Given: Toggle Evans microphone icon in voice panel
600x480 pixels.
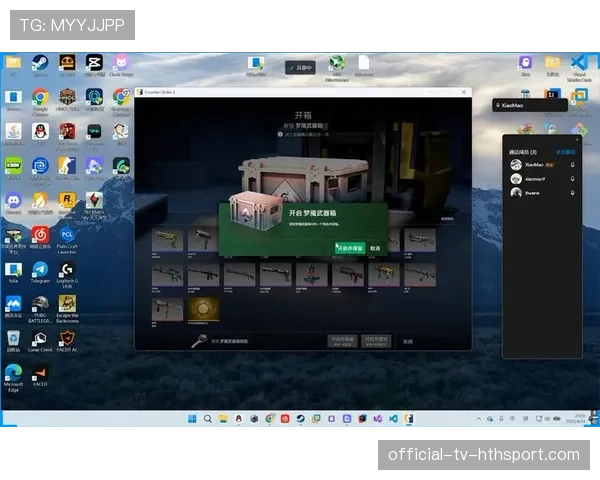Looking at the screenshot, I should (572, 193).
